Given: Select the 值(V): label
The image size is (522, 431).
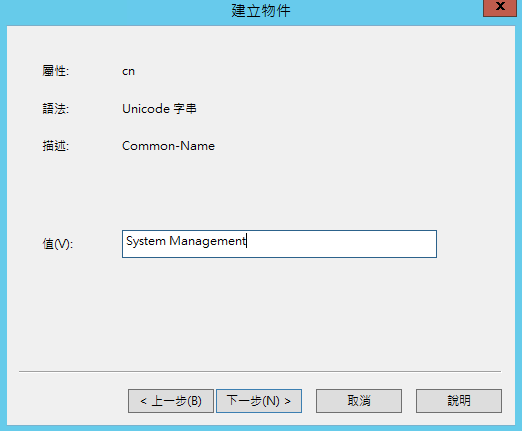Looking at the screenshot, I should click(57, 244).
